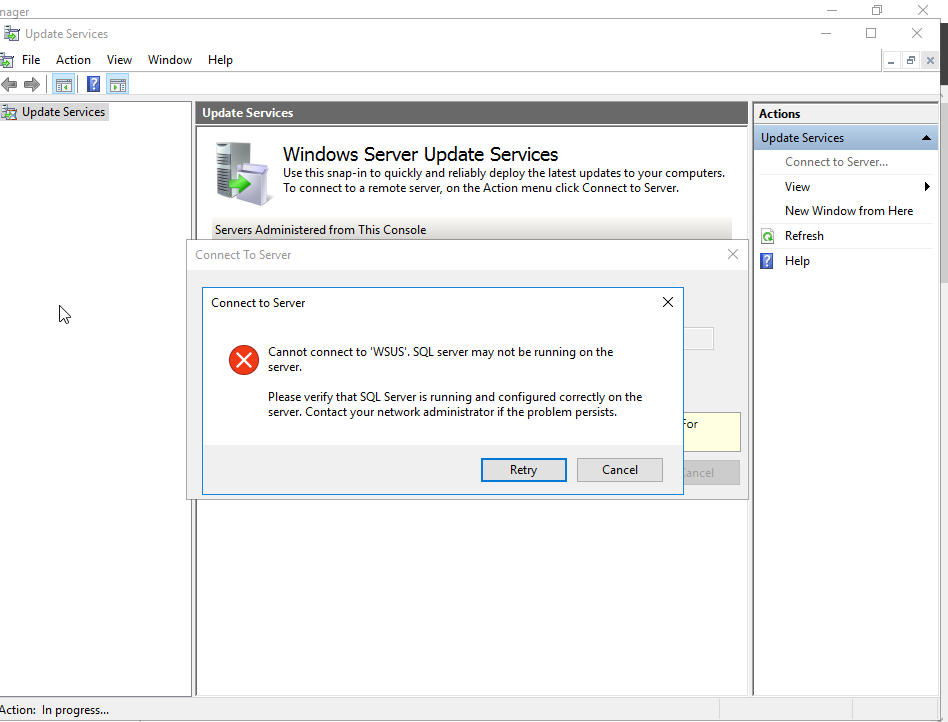
Task: Click the green Refresh icon
Action: 767,236
